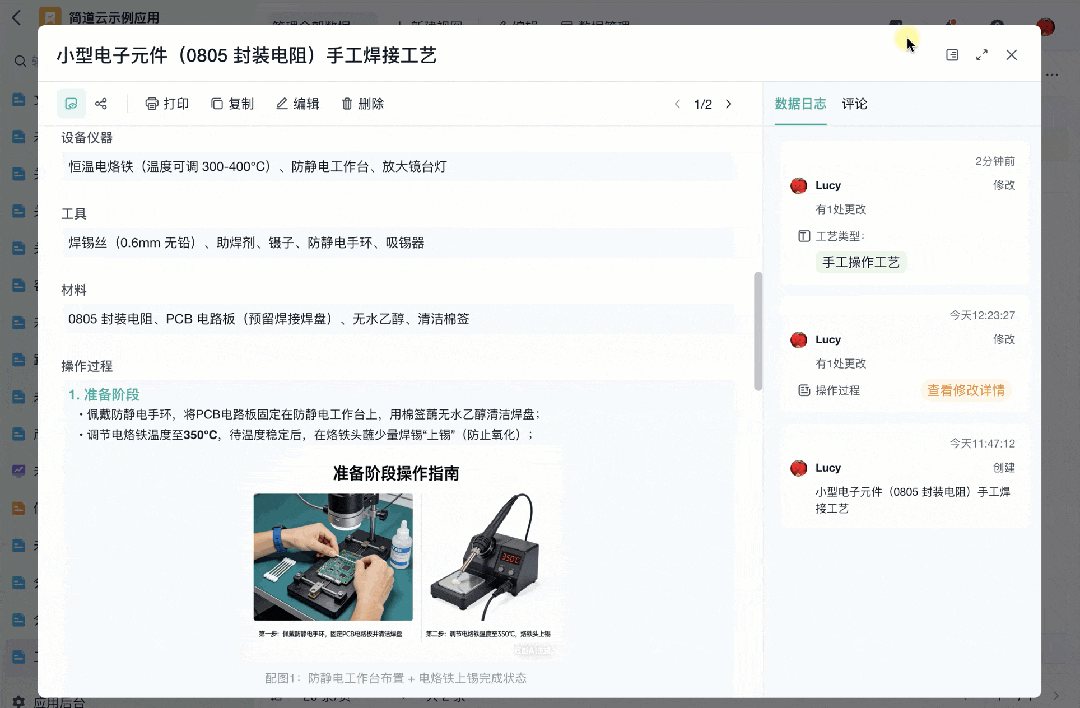Toggle the side panel layout icon

pyautogui.click(x=952, y=54)
